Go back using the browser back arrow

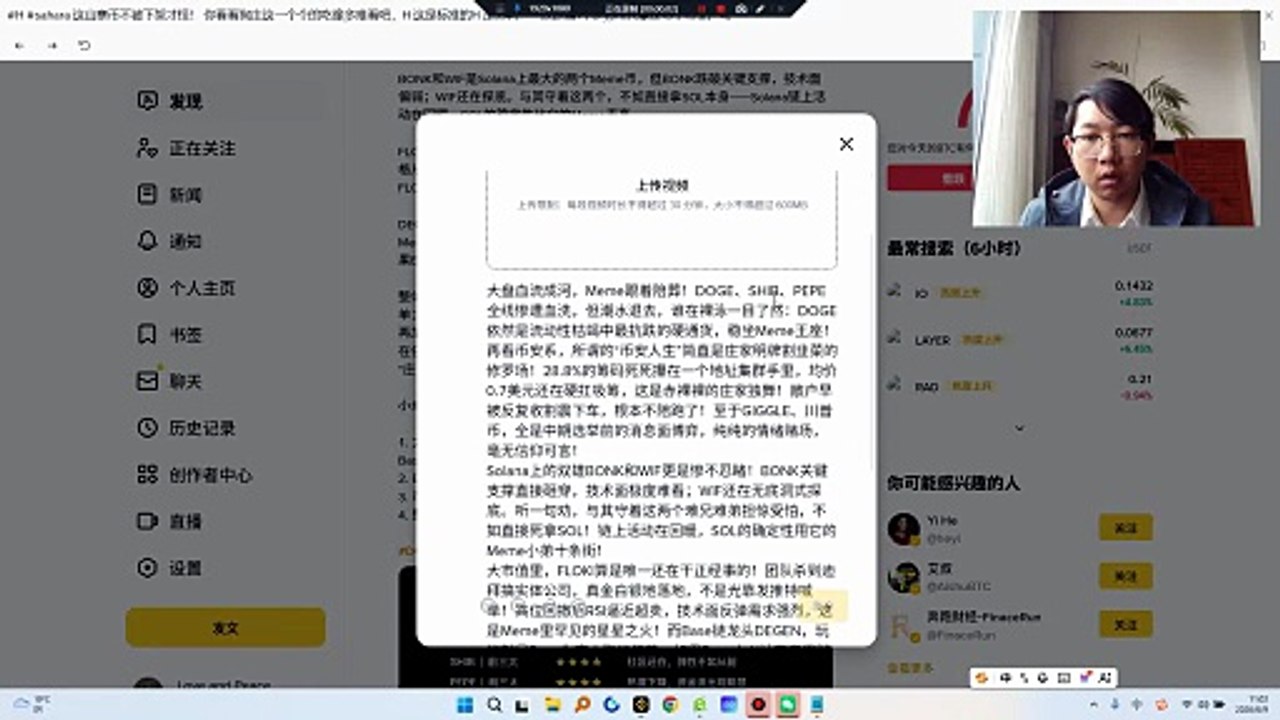tap(19, 46)
